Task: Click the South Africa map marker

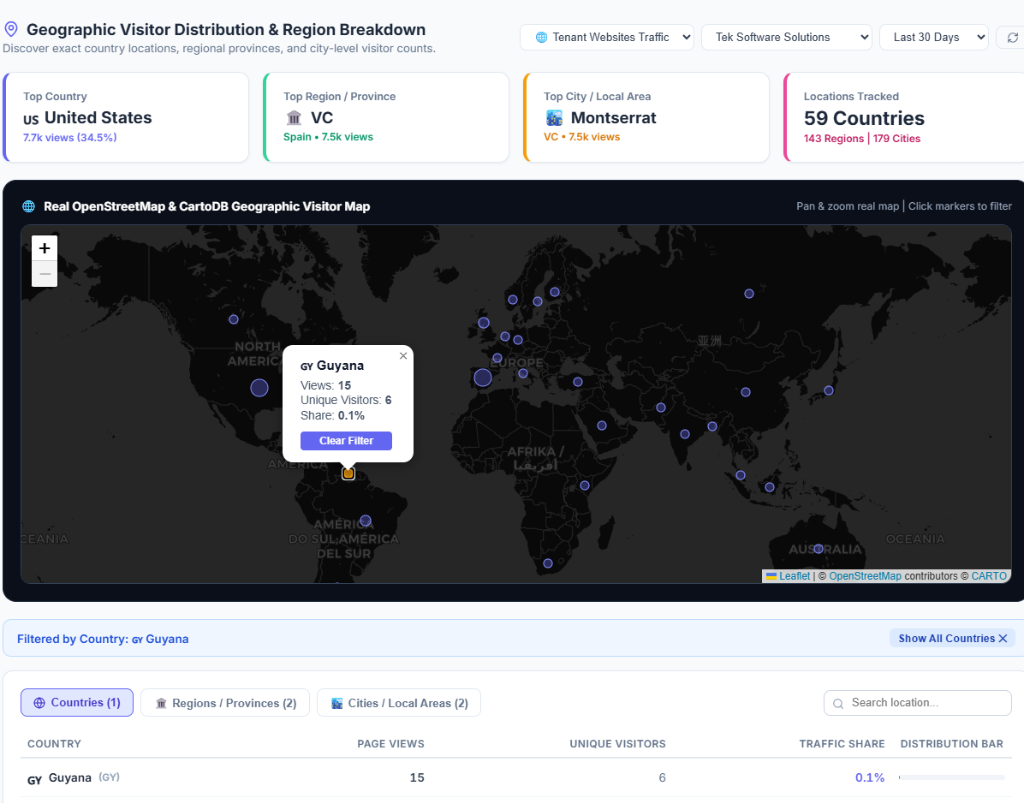Action: point(548,563)
